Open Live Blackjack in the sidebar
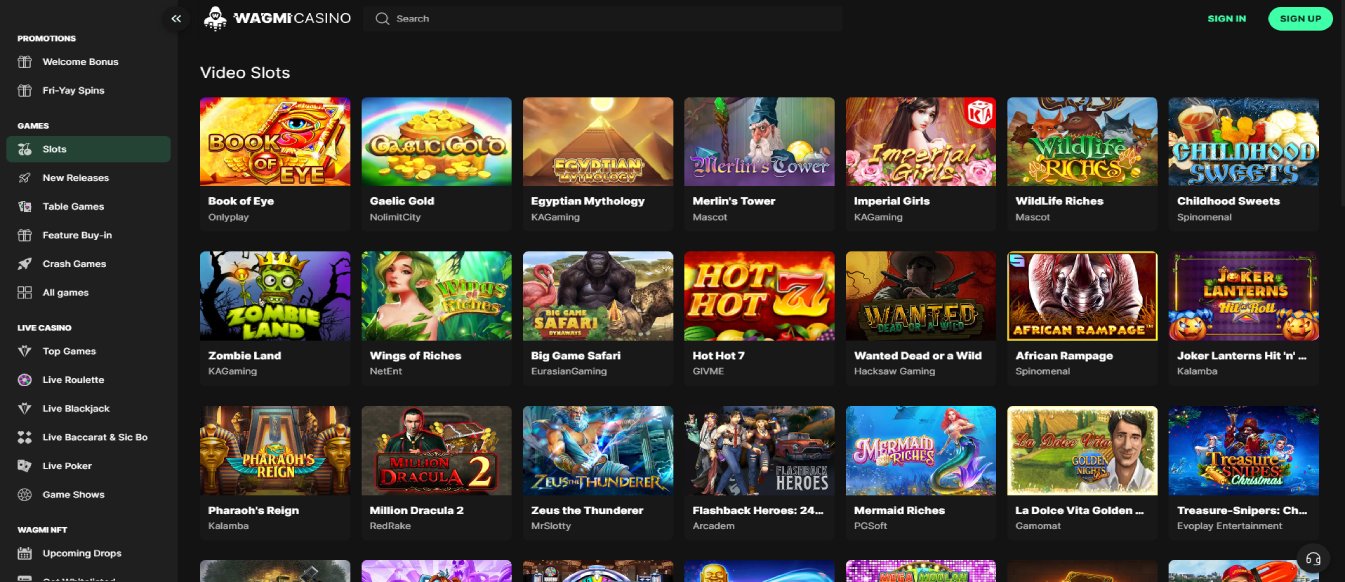This screenshot has height=582, width=1345. (x=76, y=409)
